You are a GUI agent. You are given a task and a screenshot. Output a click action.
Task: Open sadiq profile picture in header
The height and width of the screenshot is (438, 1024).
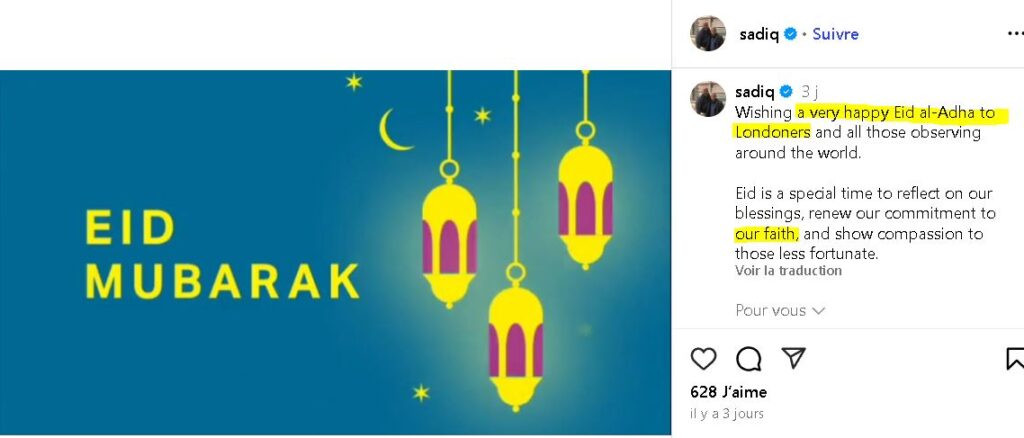pos(708,33)
